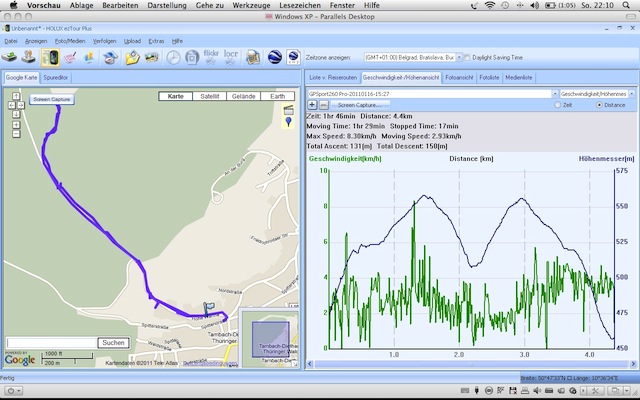The height and width of the screenshot is (400, 640).
Task: Click the map search input field
Action: [51, 342]
